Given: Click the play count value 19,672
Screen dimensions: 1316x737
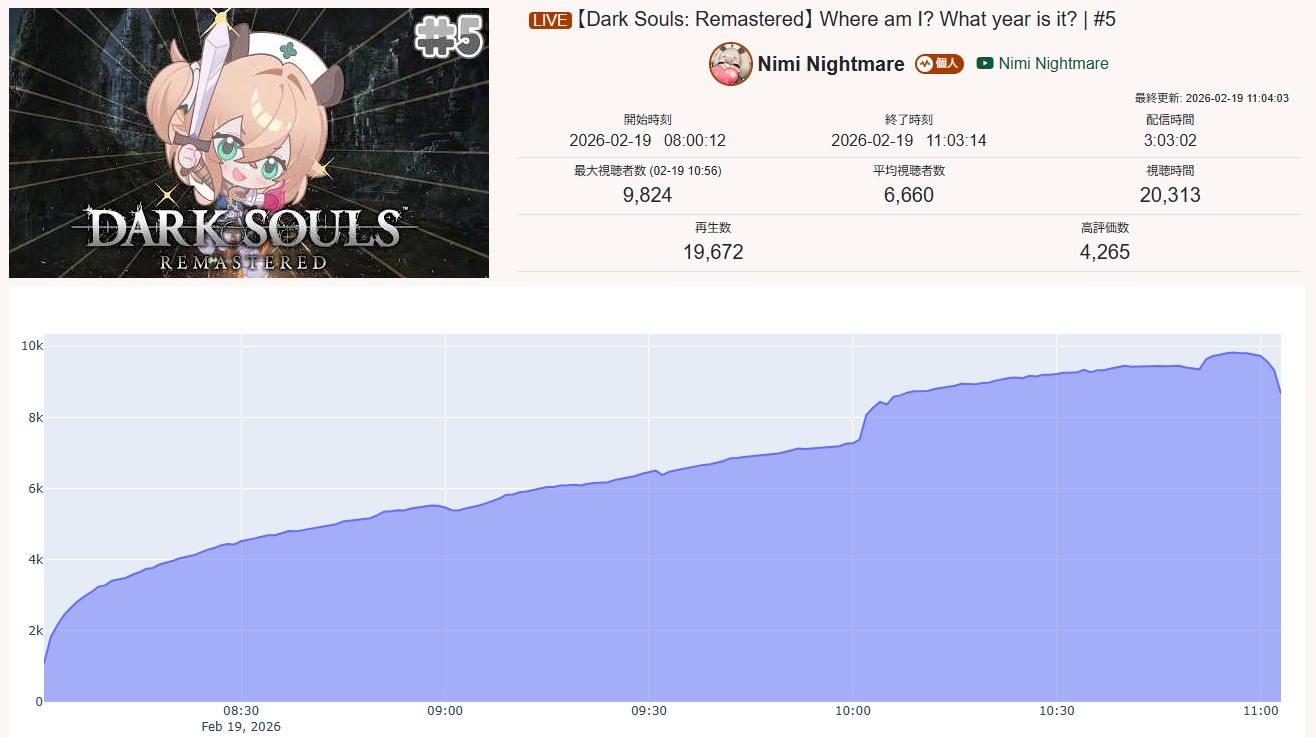Looking at the screenshot, I should (x=713, y=252).
